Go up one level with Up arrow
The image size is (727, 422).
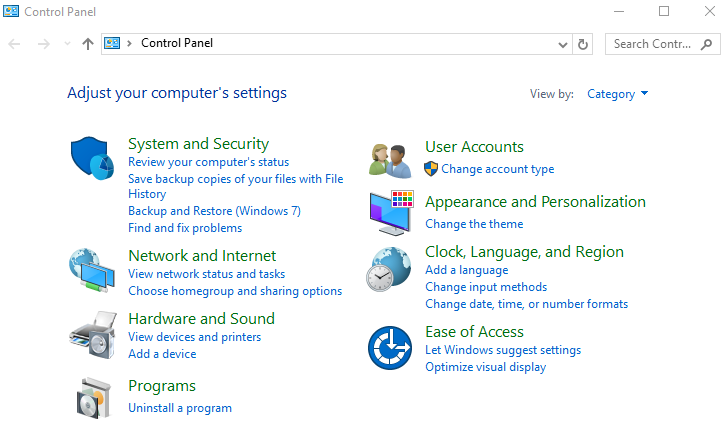click(88, 44)
